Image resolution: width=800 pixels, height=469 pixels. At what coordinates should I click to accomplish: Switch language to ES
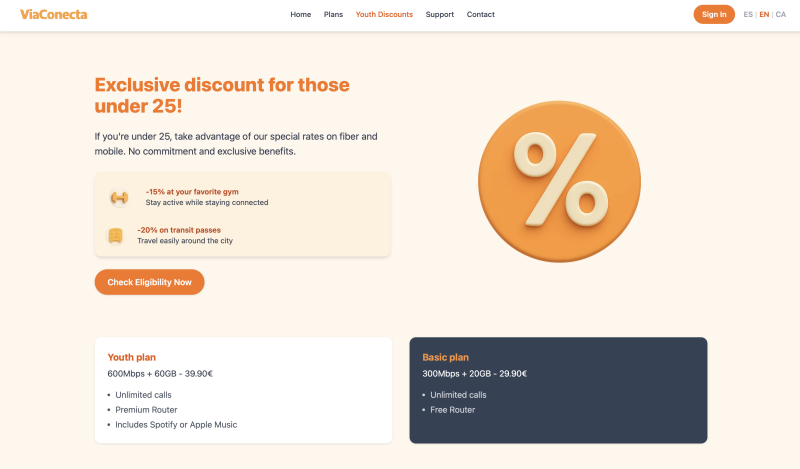point(748,15)
